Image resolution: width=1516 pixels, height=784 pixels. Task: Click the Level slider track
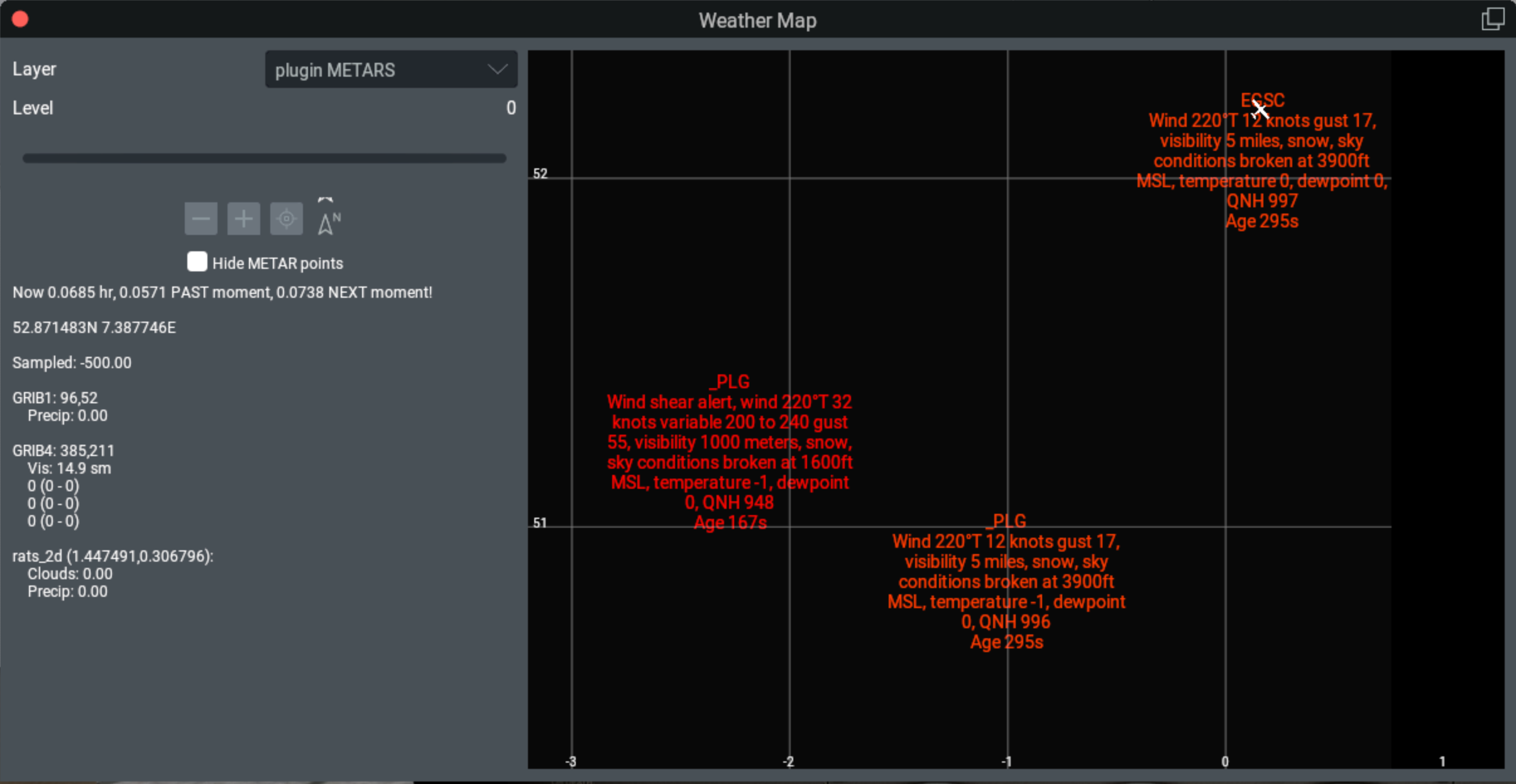[x=264, y=158]
